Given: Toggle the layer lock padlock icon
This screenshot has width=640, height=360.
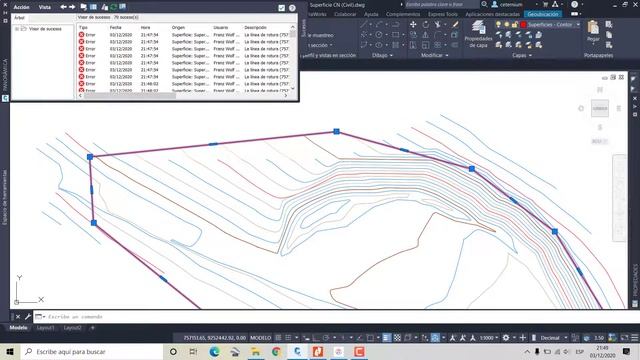Looking at the screenshot, I should point(515,24).
